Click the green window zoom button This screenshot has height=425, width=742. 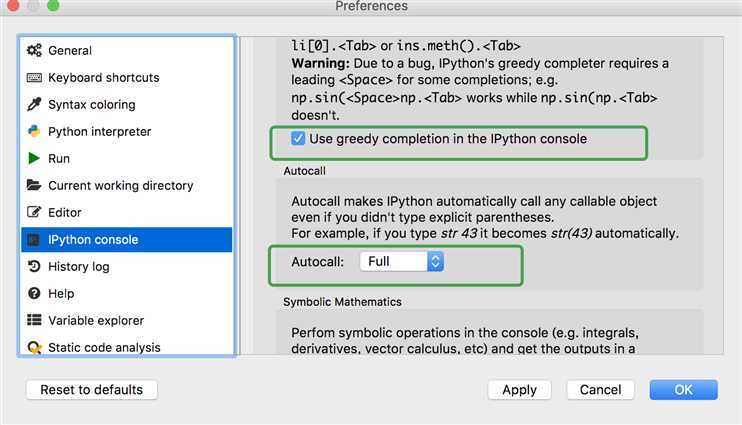tap(53, 5)
